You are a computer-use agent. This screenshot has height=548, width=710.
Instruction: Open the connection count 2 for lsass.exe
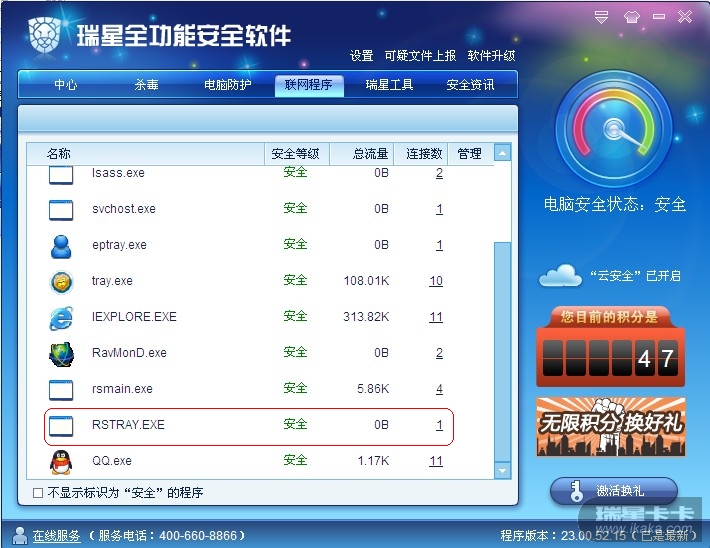[x=439, y=173]
